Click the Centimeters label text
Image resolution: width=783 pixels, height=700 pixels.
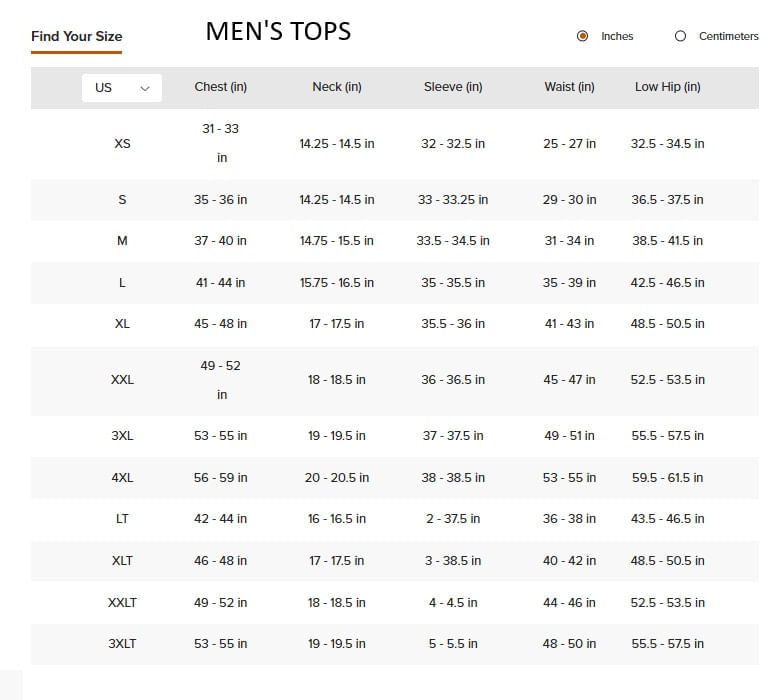point(728,36)
